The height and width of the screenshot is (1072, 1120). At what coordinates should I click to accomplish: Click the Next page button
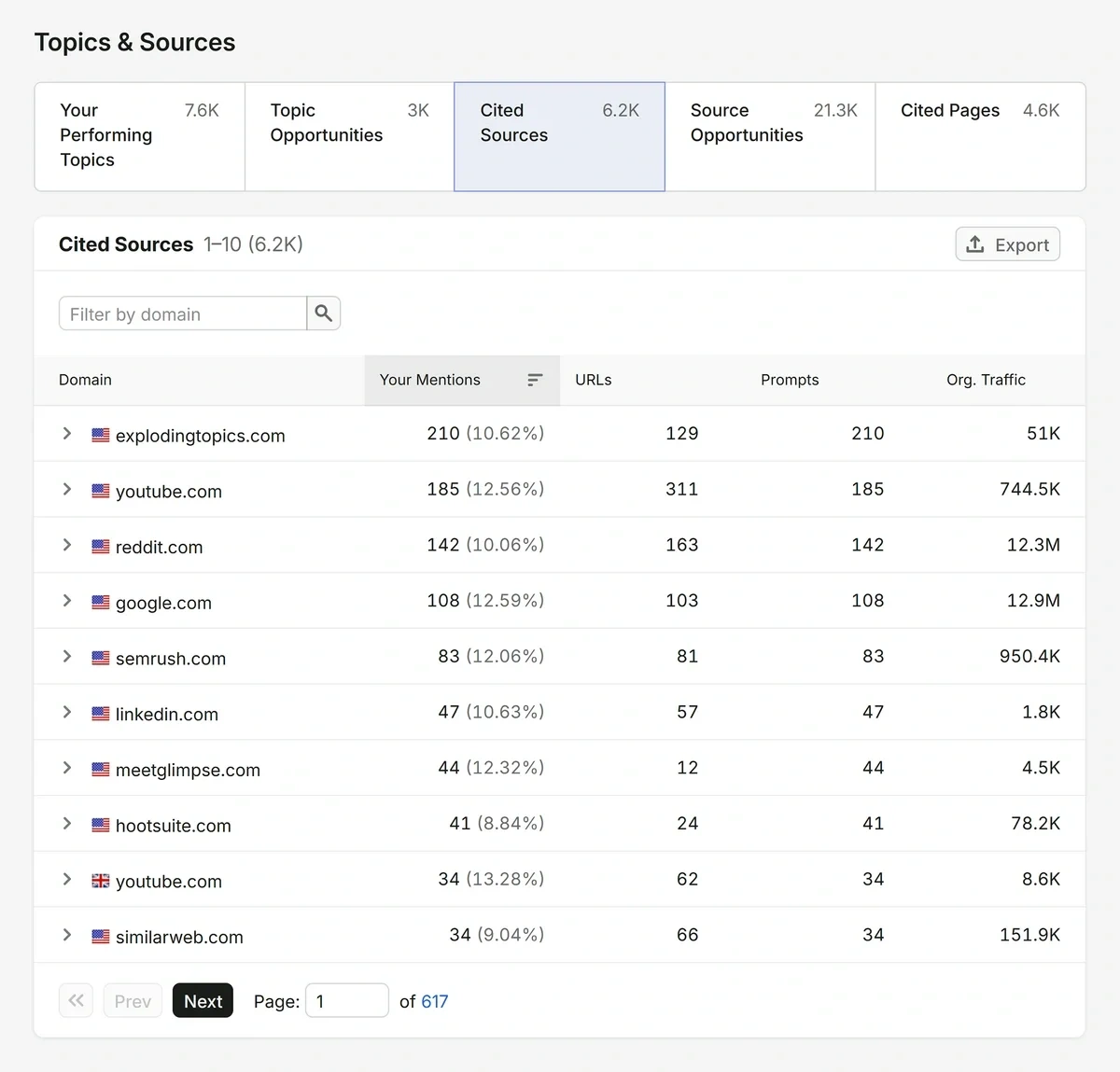tap(203, 1000)
